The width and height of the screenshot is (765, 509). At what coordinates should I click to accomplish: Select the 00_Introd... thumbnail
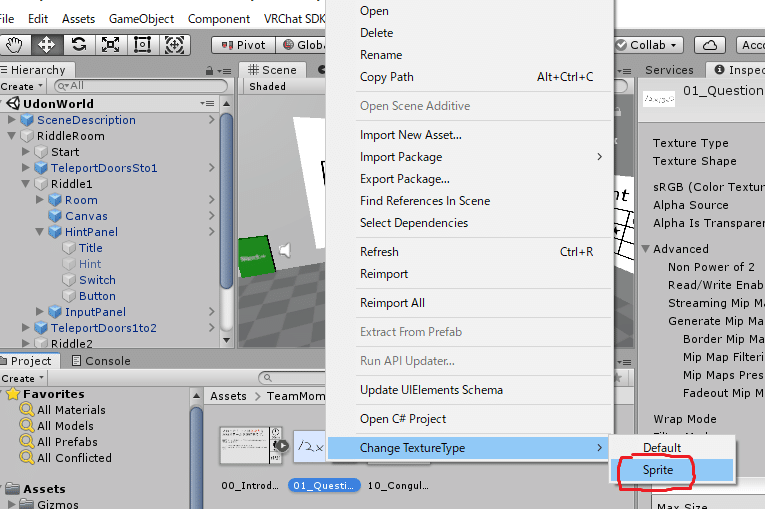click(x=251, y=445)
